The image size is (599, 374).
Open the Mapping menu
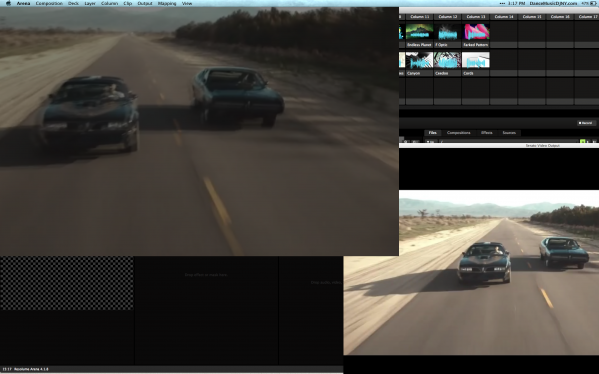[x=167, y=3]
